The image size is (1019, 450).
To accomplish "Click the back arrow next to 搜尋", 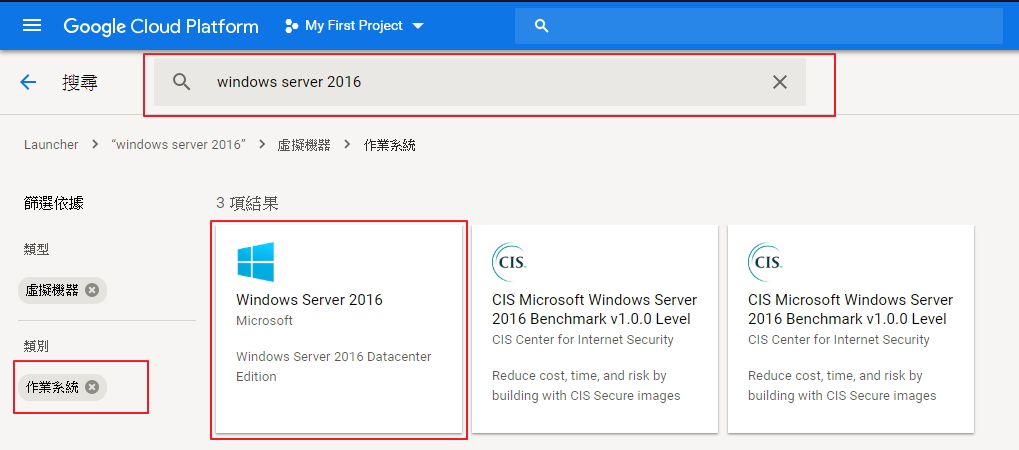I will 28,82.
